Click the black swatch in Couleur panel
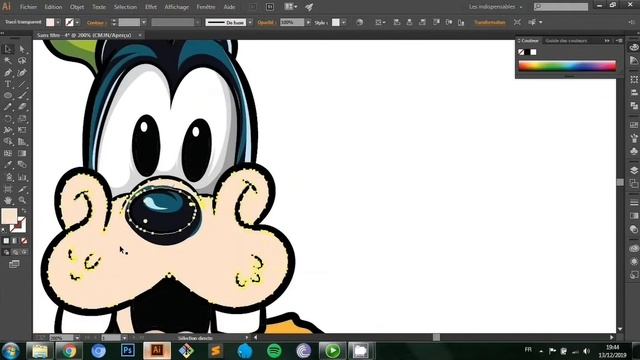640x360 pixels. (x=527, y=52)
